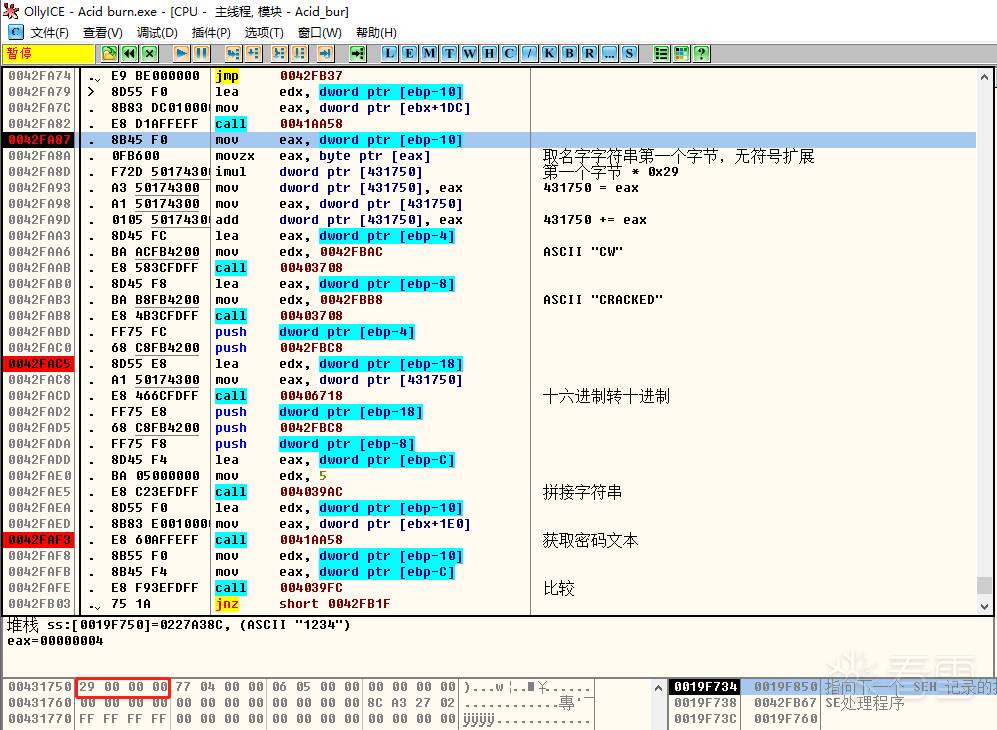Click the Restart program rewind icon
This screenshot has width=997, height=730.
130,53
